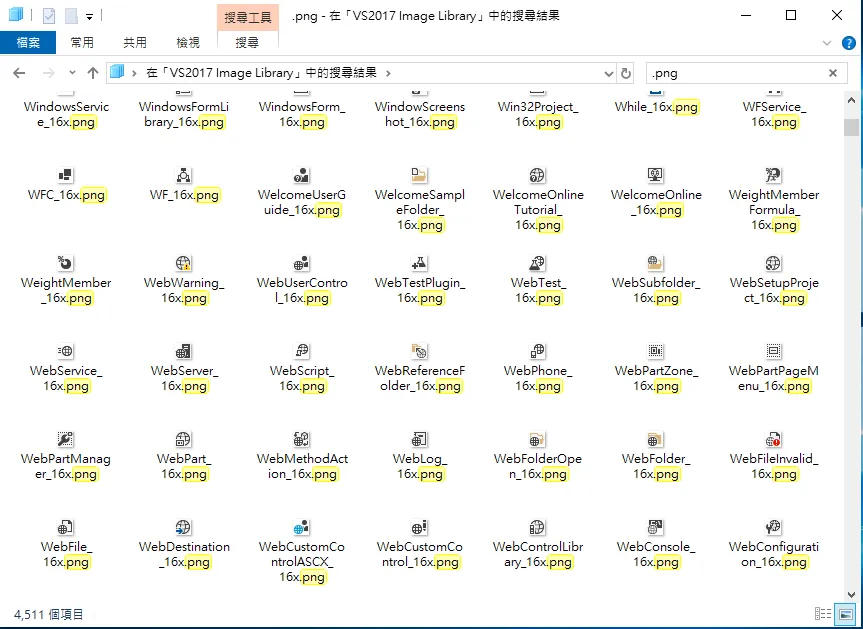Switch to large icons view layout
863x629 pixels.
tap(845, 614)
